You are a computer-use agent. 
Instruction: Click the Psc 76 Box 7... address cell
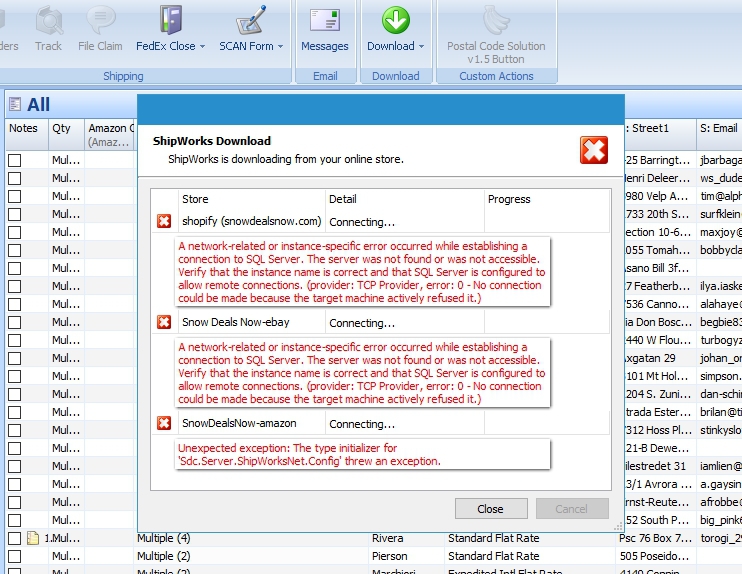click(655, 538)
